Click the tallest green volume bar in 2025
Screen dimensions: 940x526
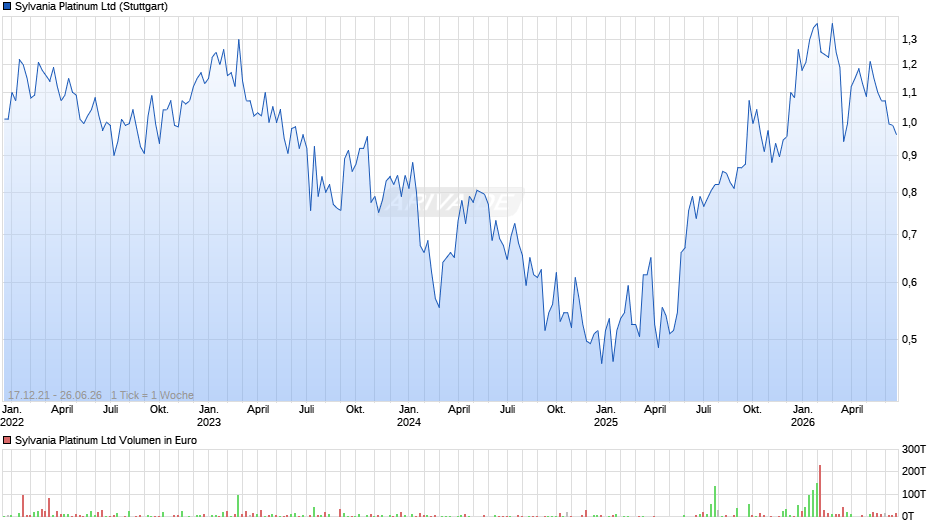point(715,501)
